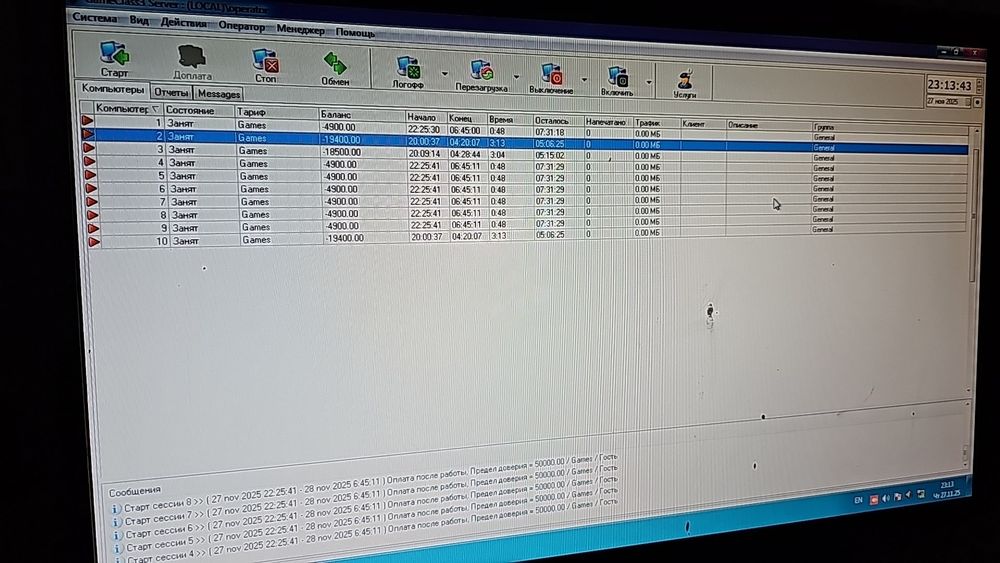Open the EN language indicator

(x=858, y=501)
